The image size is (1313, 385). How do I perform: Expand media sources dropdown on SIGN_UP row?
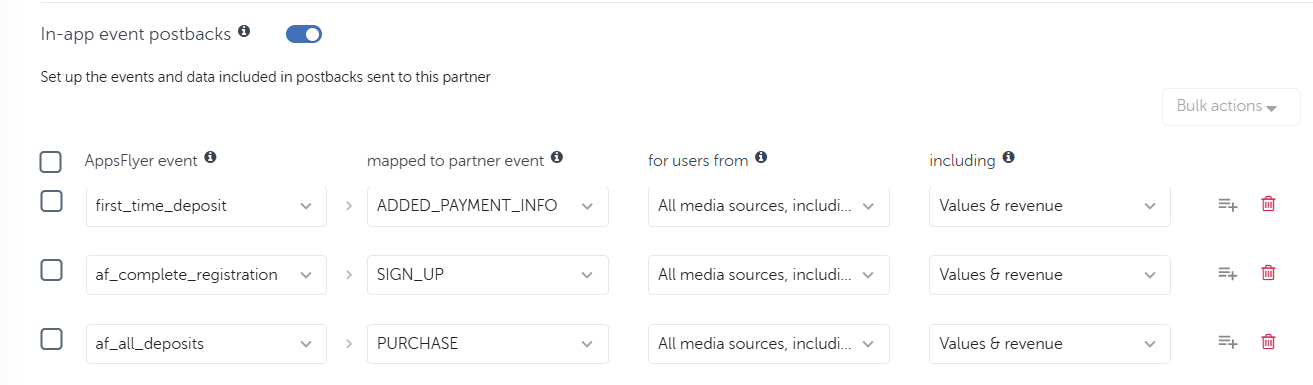[x=769, y=275]
